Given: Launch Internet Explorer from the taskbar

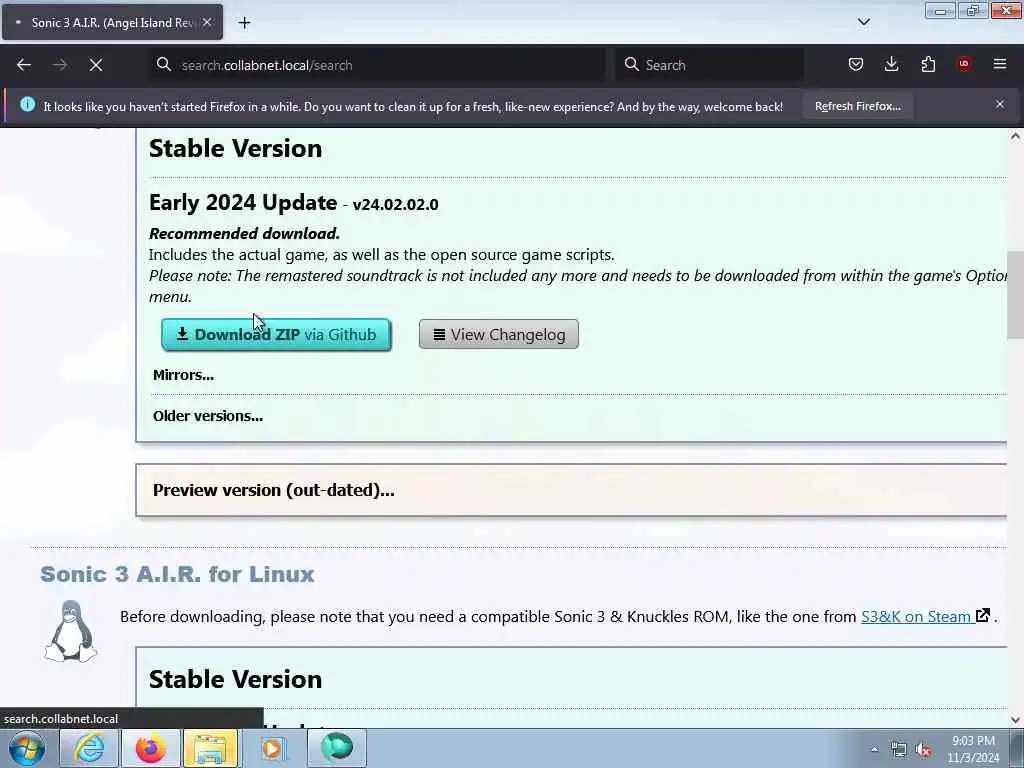Looking at the screenshot, I should coord(89,748).
